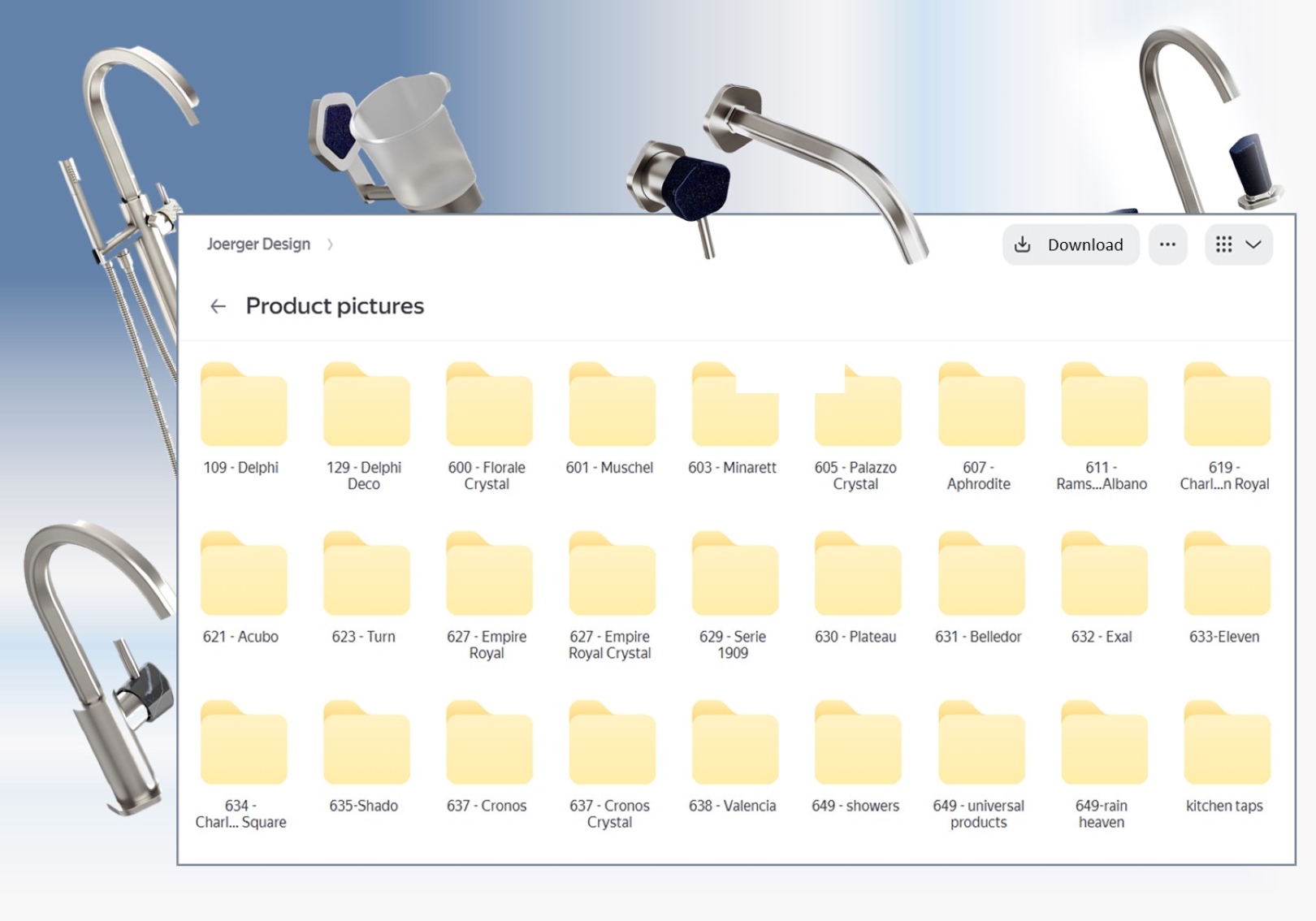1316x921 pixels.
Task: Open the 129 - Delphi Deco folder
Action: tap(366, 406)
